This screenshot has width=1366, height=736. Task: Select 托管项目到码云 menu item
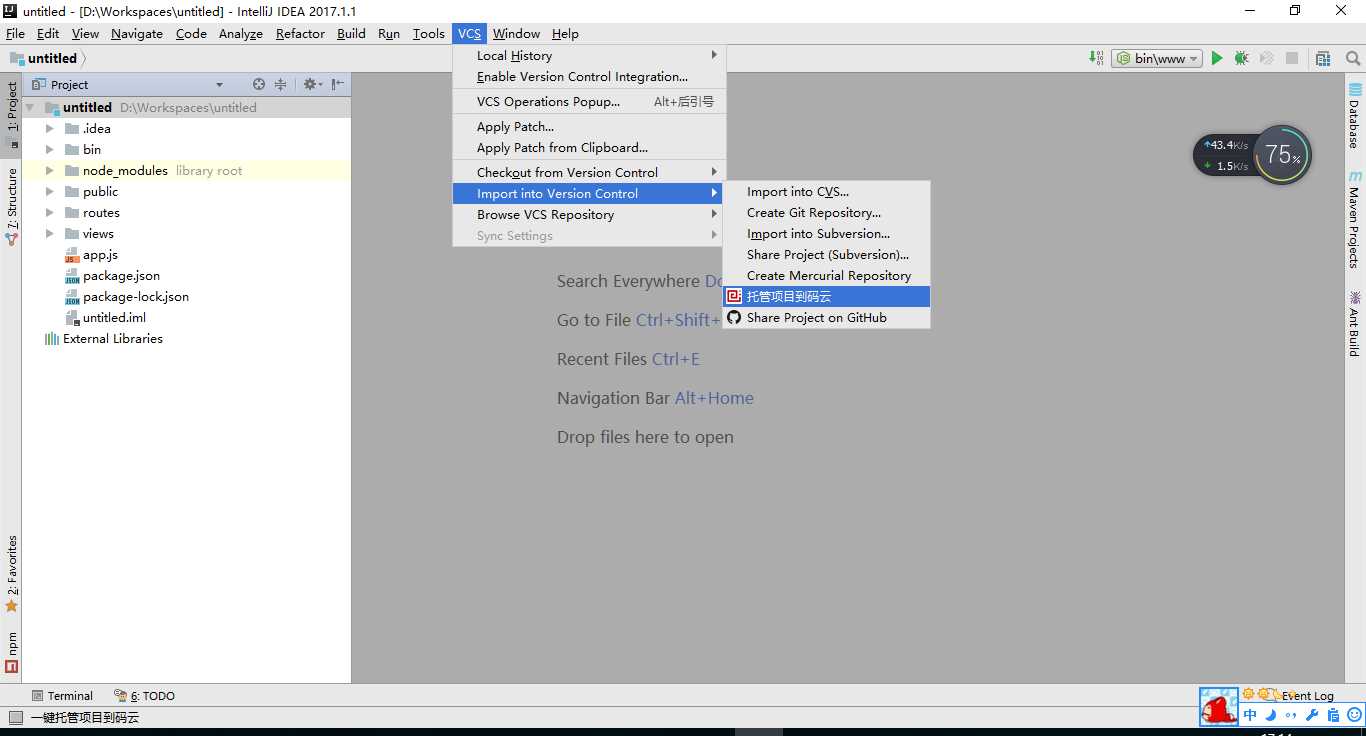coord(826,297)
